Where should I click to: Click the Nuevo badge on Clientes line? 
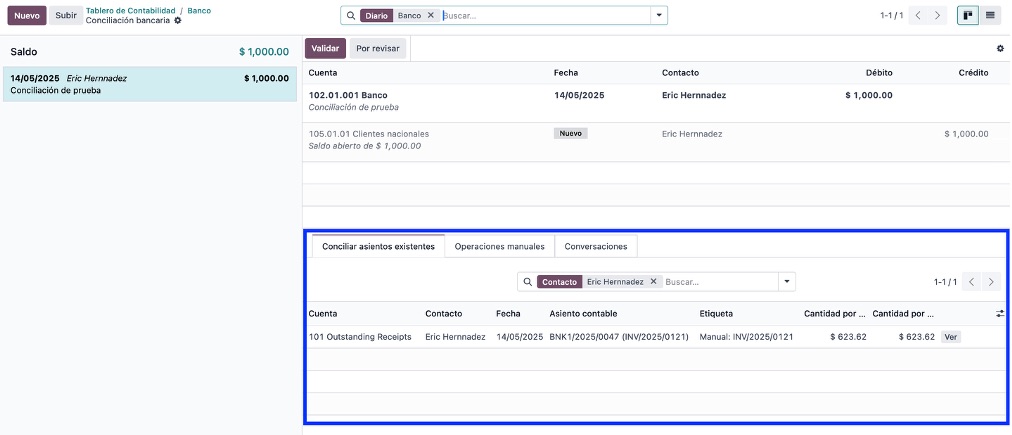click(x=571, y=134)
